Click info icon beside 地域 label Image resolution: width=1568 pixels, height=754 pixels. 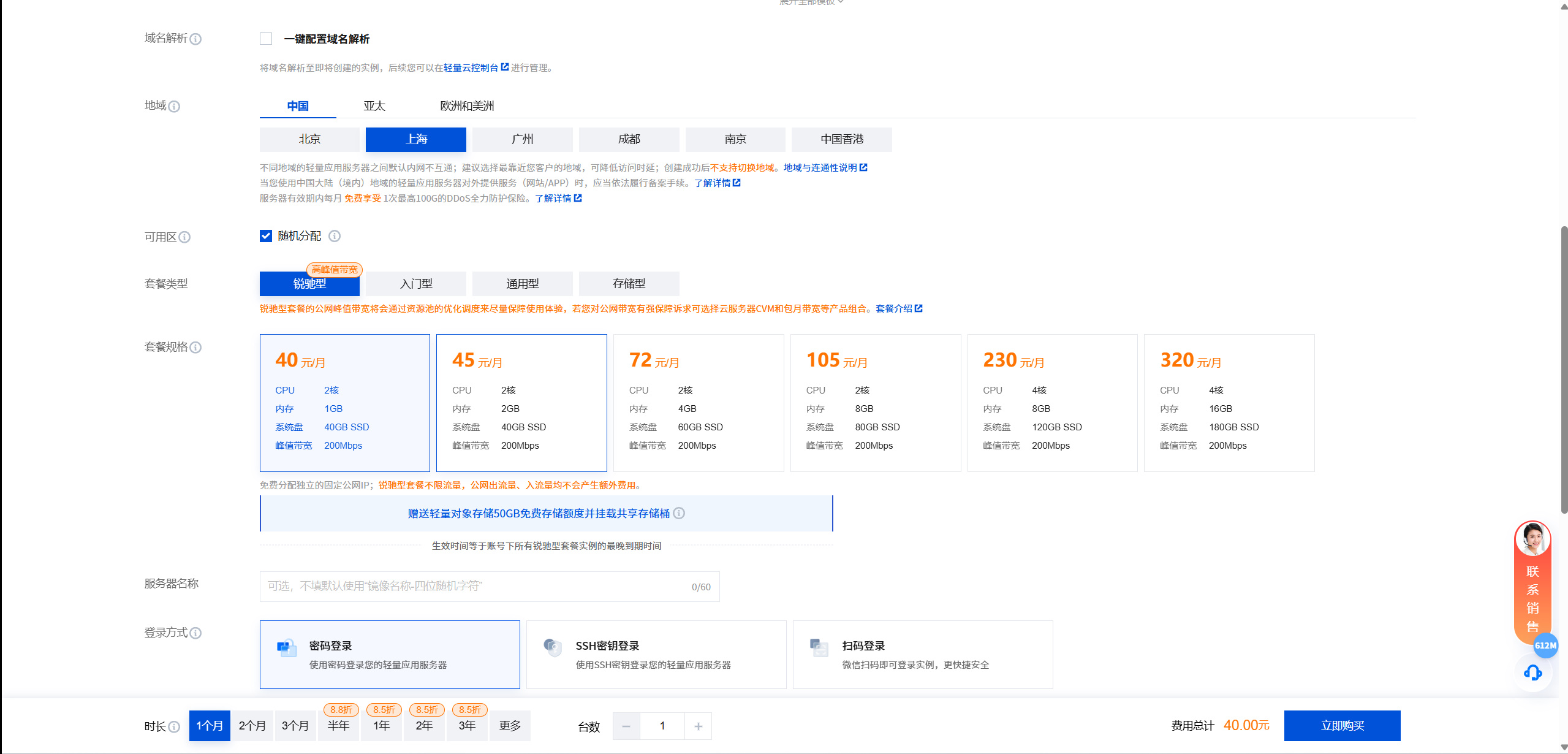point(174,107)
